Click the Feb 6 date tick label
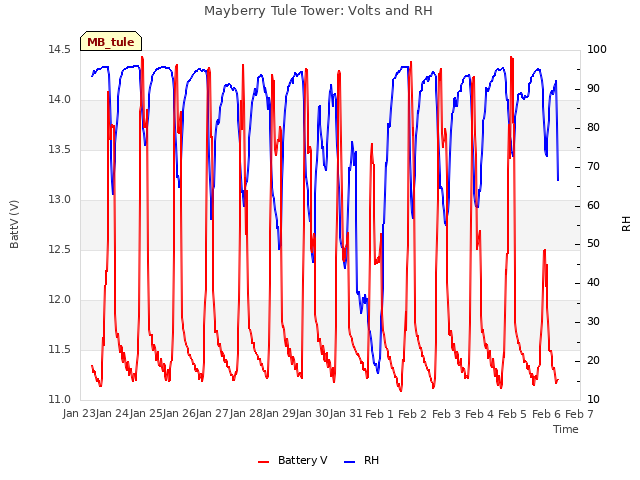This screenshot has width=640, height=480. 547,414
